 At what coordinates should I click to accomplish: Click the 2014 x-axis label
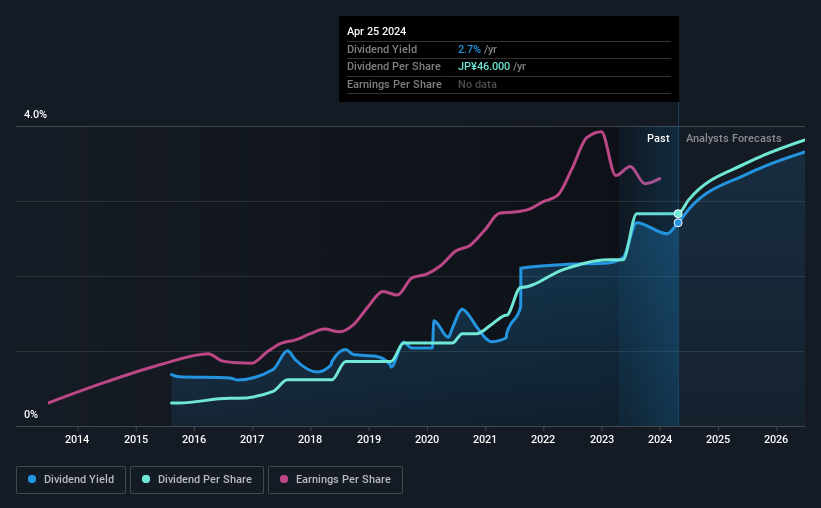[x=77, y=439]
